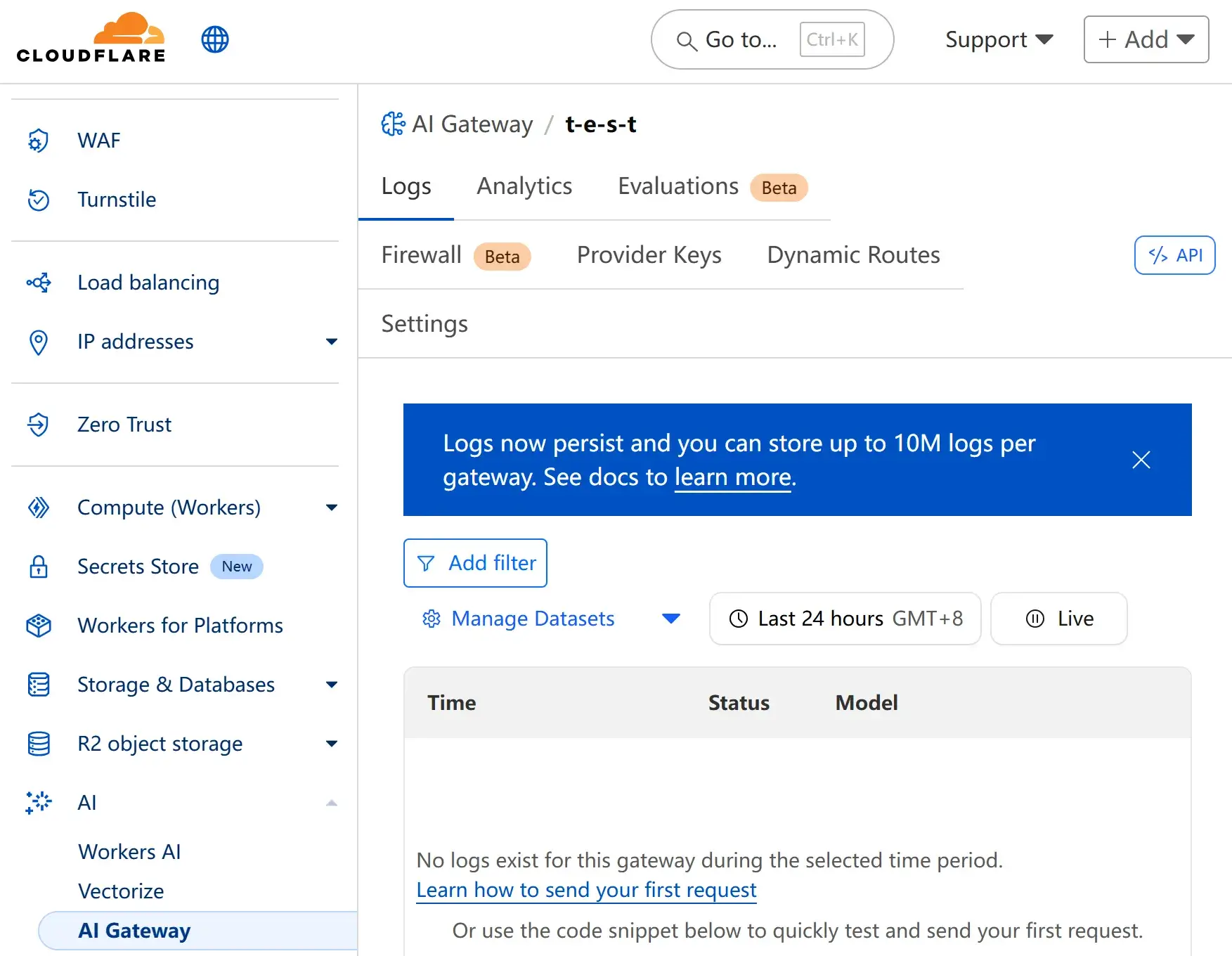The width and height of the screenshot is (1232, 956).
Task: Select the Provider Keys tab
Action: coord(649,255)
